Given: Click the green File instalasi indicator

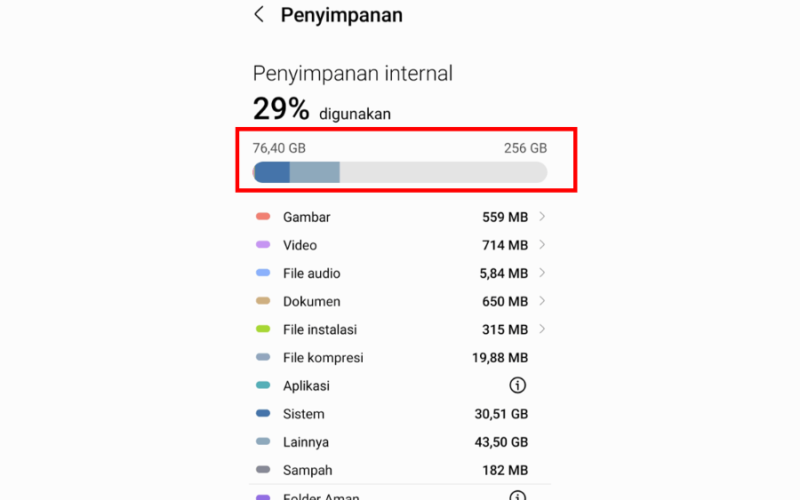Looking at the screenshot, I should pos(263,329).
